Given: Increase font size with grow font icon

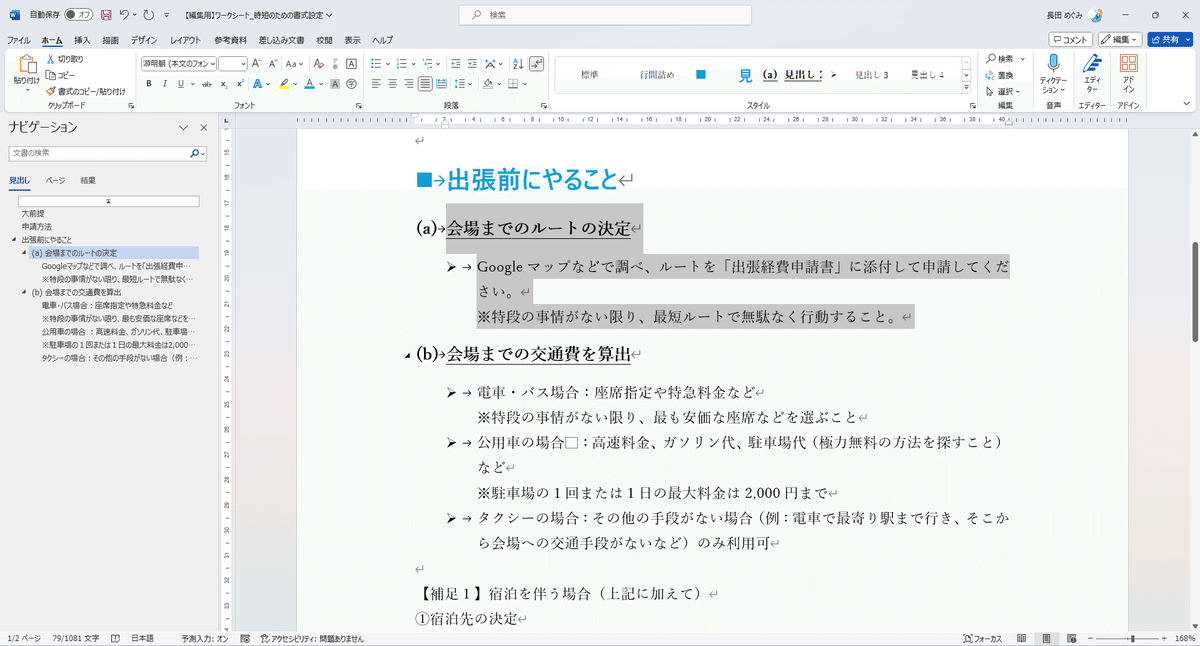Looking at the screenshot, I should (x=256, y=63).
